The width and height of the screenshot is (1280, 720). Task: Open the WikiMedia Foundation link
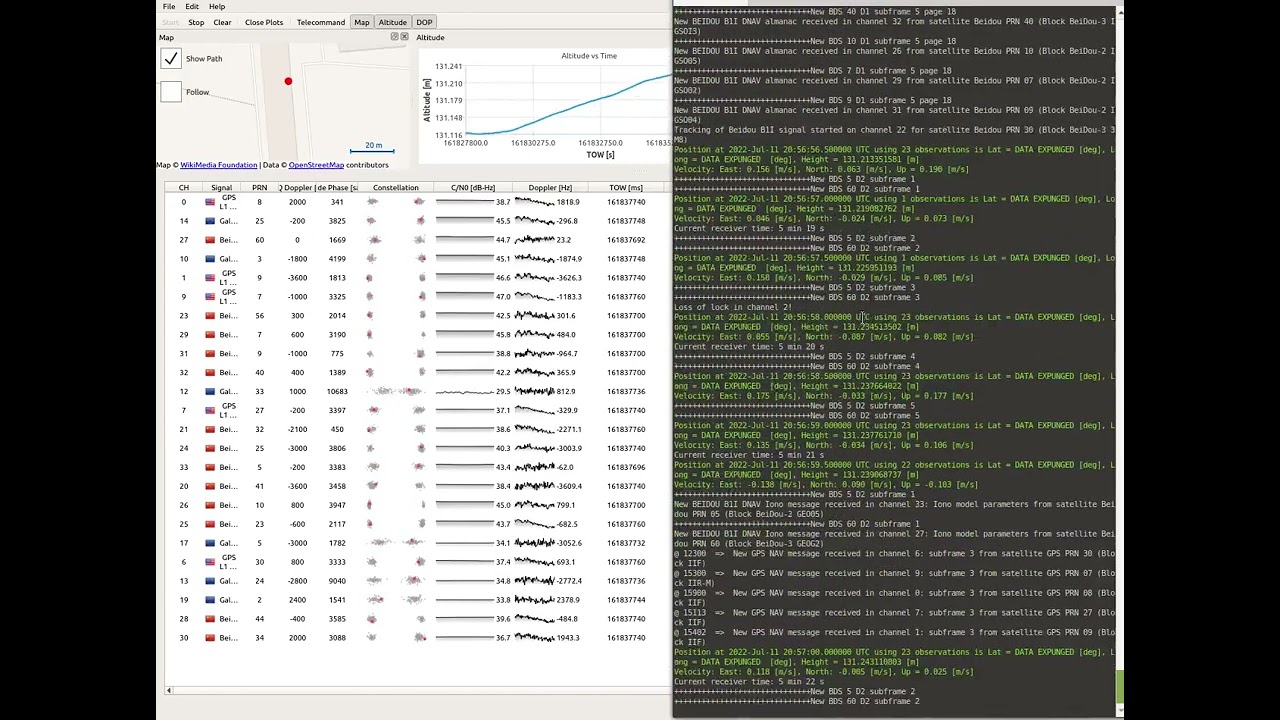click(x=218, y=165)
